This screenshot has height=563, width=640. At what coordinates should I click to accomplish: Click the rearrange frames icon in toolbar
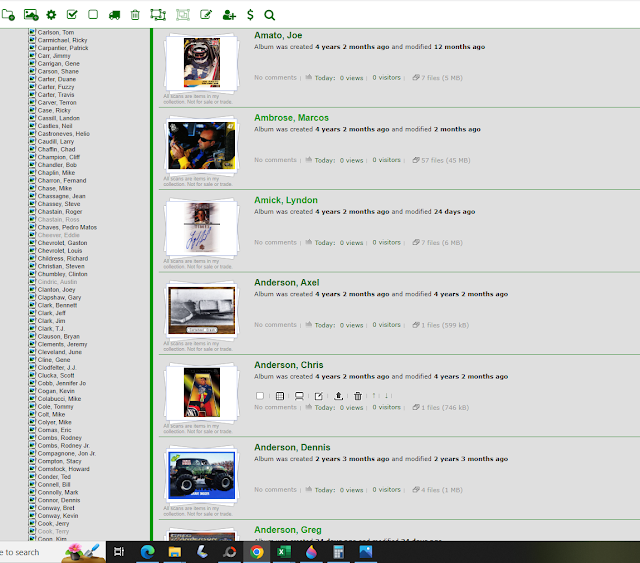pos(158,15)
